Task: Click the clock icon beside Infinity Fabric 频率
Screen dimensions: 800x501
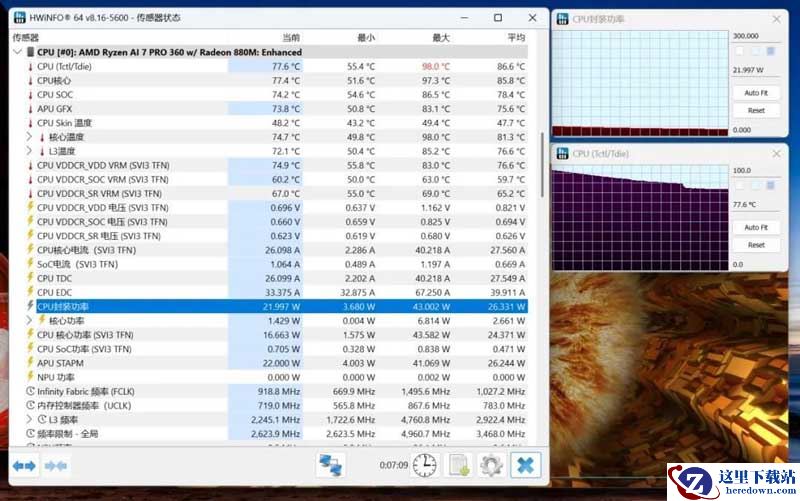Action: (x=30, y=391)
